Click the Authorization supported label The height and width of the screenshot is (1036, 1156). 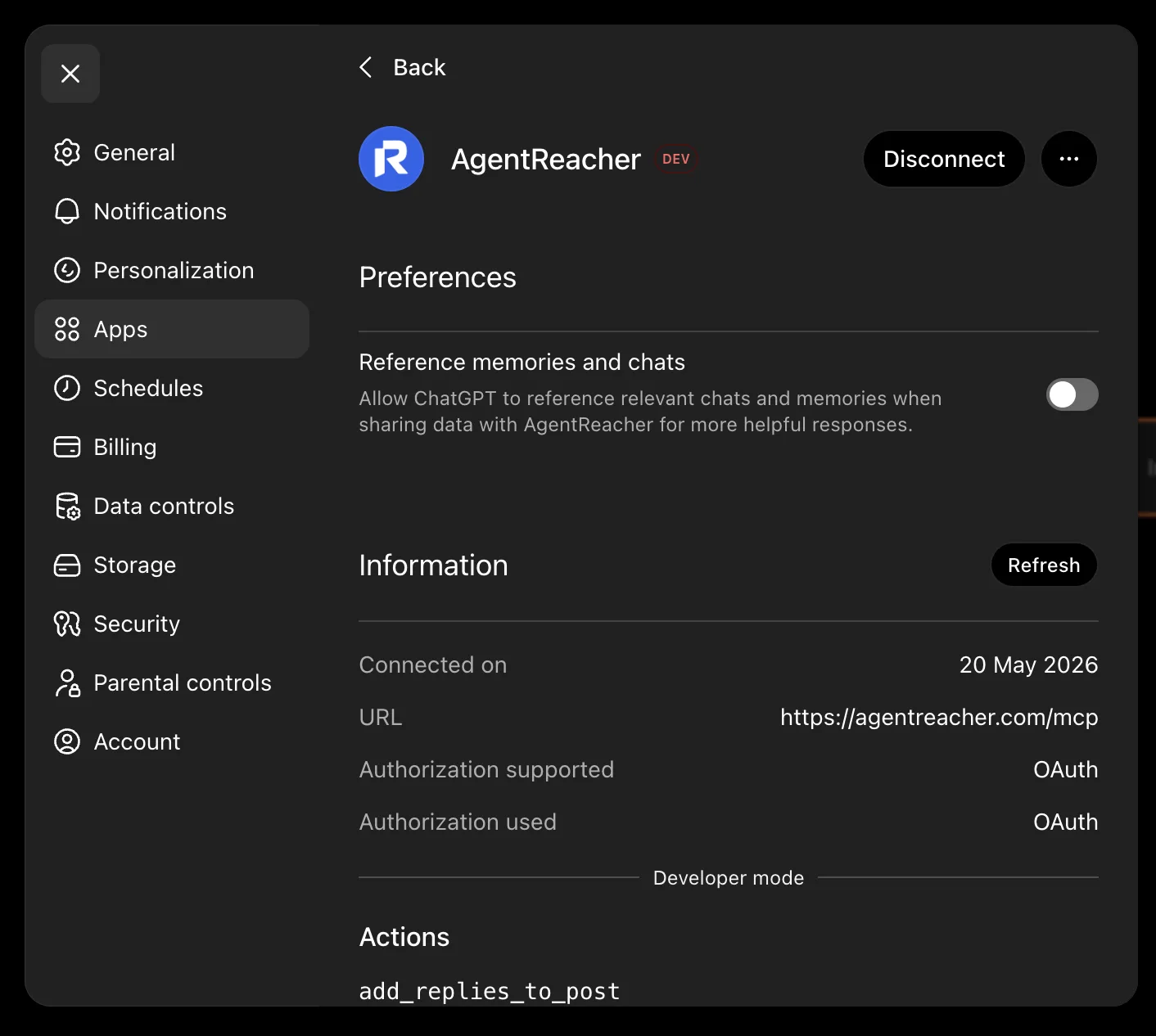click(x=486, y=769)
